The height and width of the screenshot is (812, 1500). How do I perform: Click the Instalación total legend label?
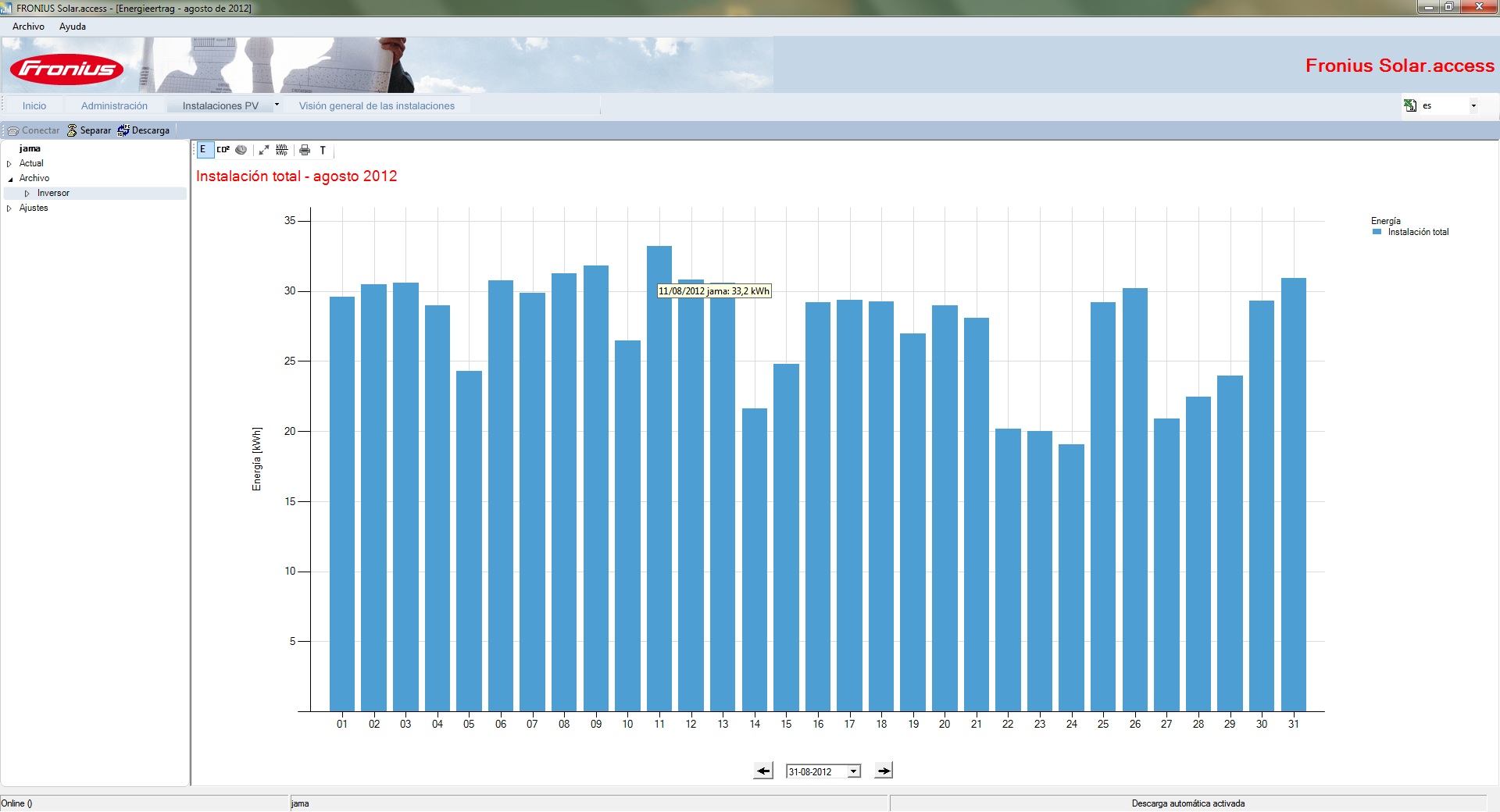1418,232
